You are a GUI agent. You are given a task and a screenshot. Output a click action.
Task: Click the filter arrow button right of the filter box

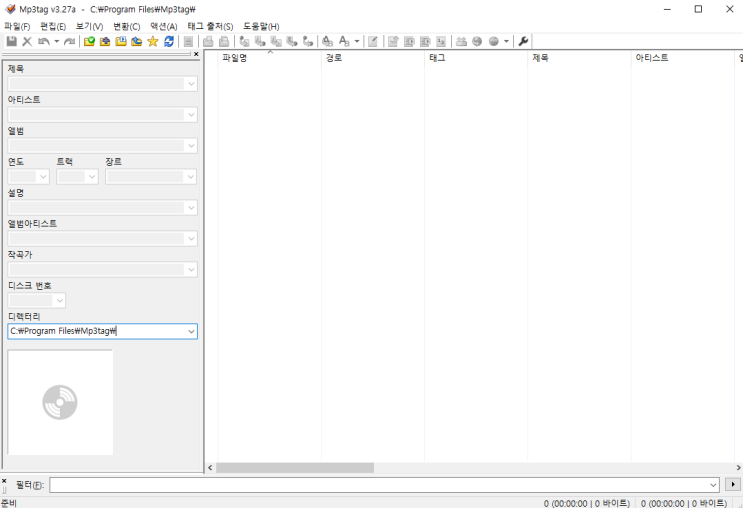click(733, 484)
